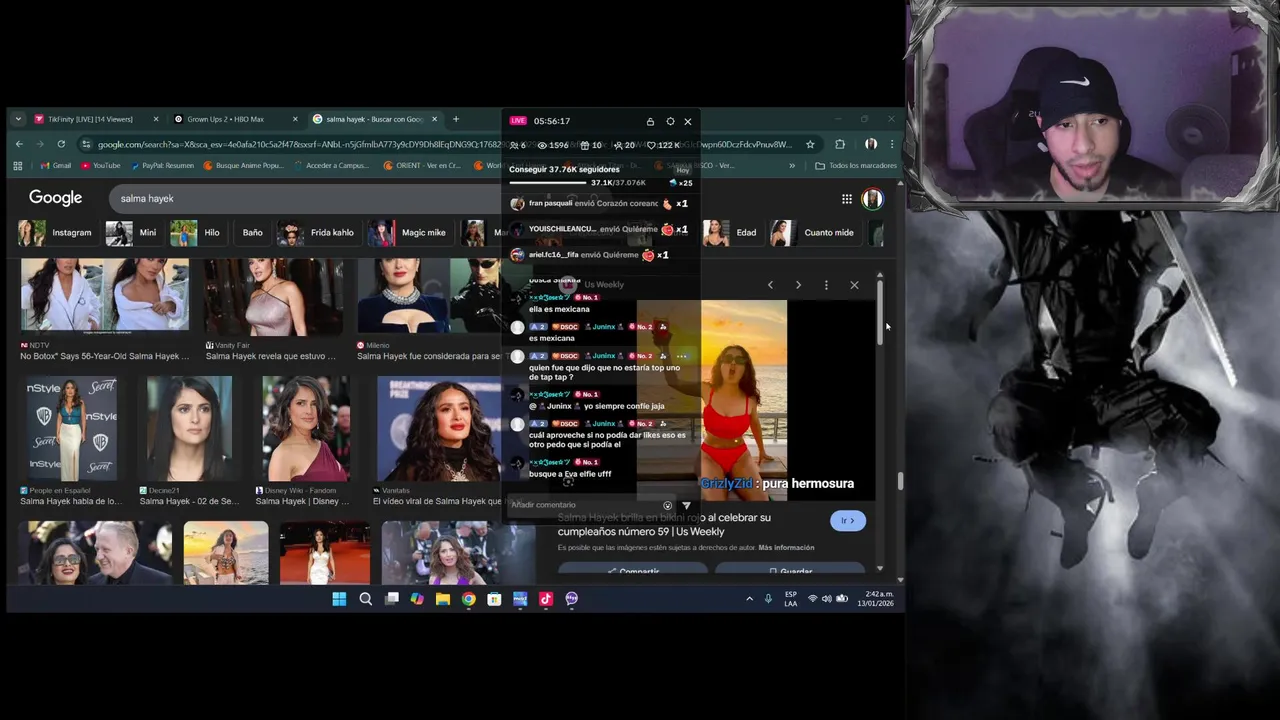
Task: Reload the Google search page
Action: click(61, 144)
